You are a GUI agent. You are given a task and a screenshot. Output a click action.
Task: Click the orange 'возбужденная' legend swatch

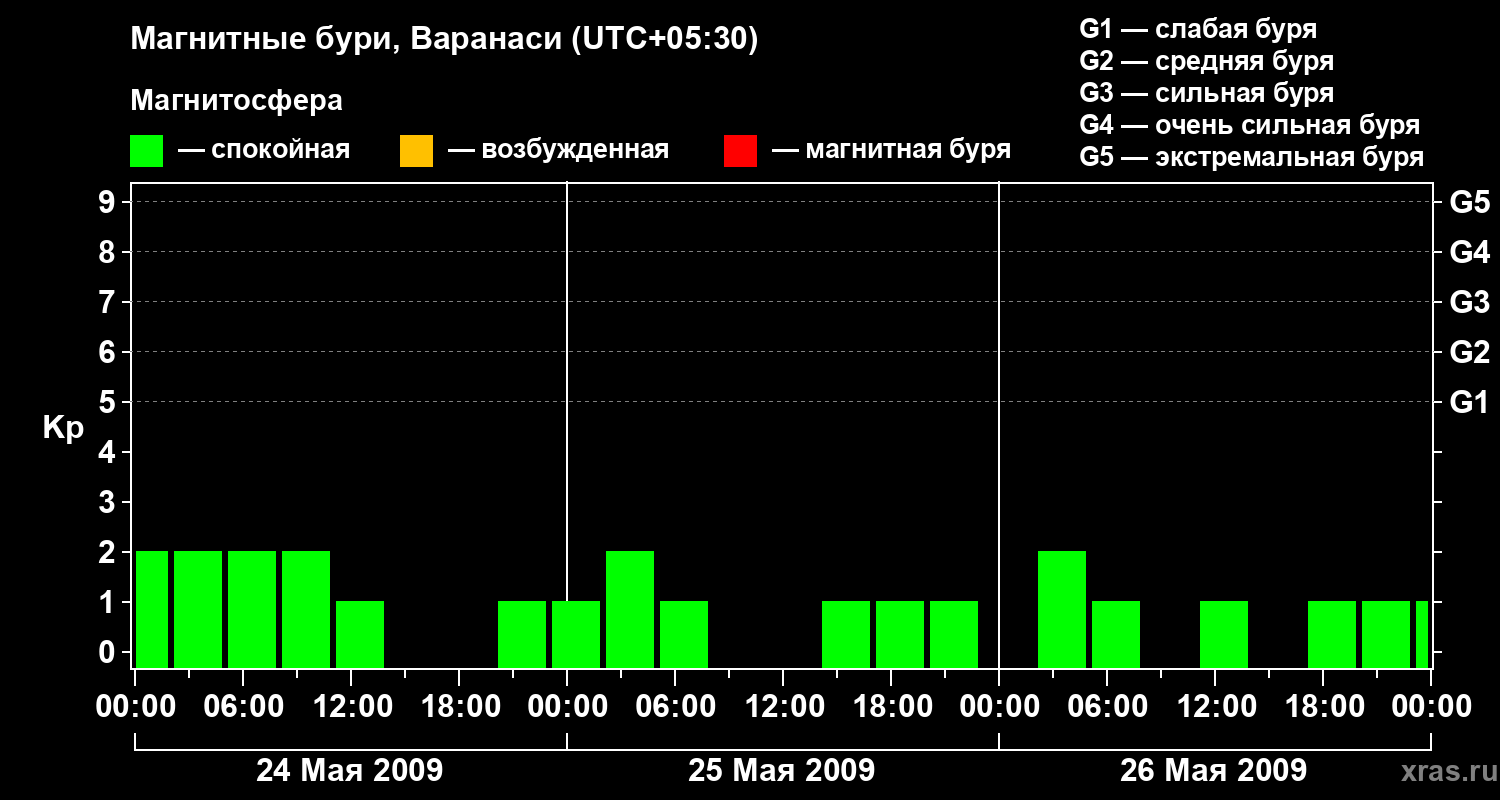coord(416,150)
